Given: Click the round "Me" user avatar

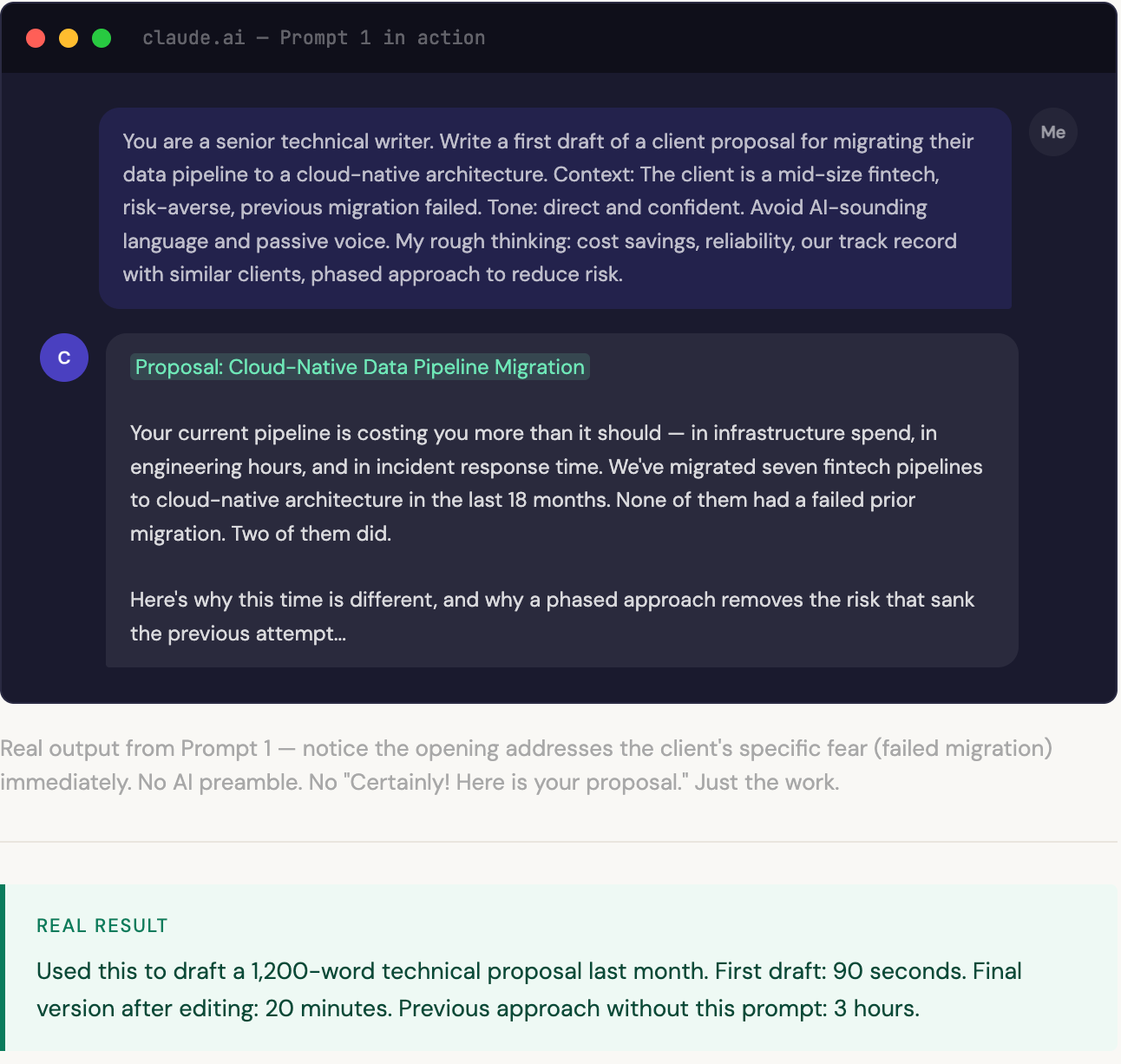Looking at the screenshot, I should pyautogui.click(x=1052, y=132).
